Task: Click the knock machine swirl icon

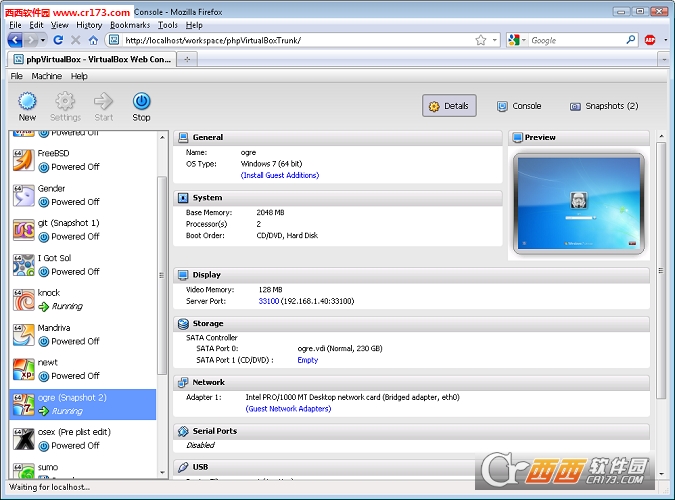Action: [23, 300]
